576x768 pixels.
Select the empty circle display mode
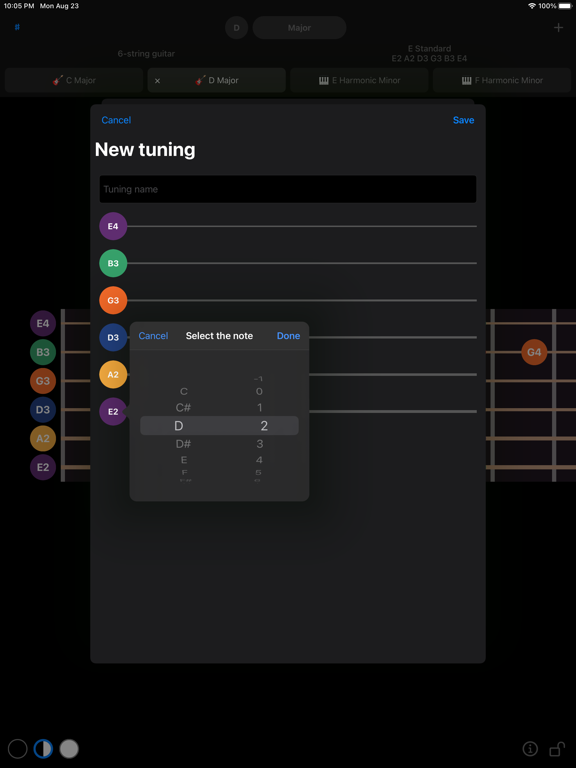tap(18, 749)
